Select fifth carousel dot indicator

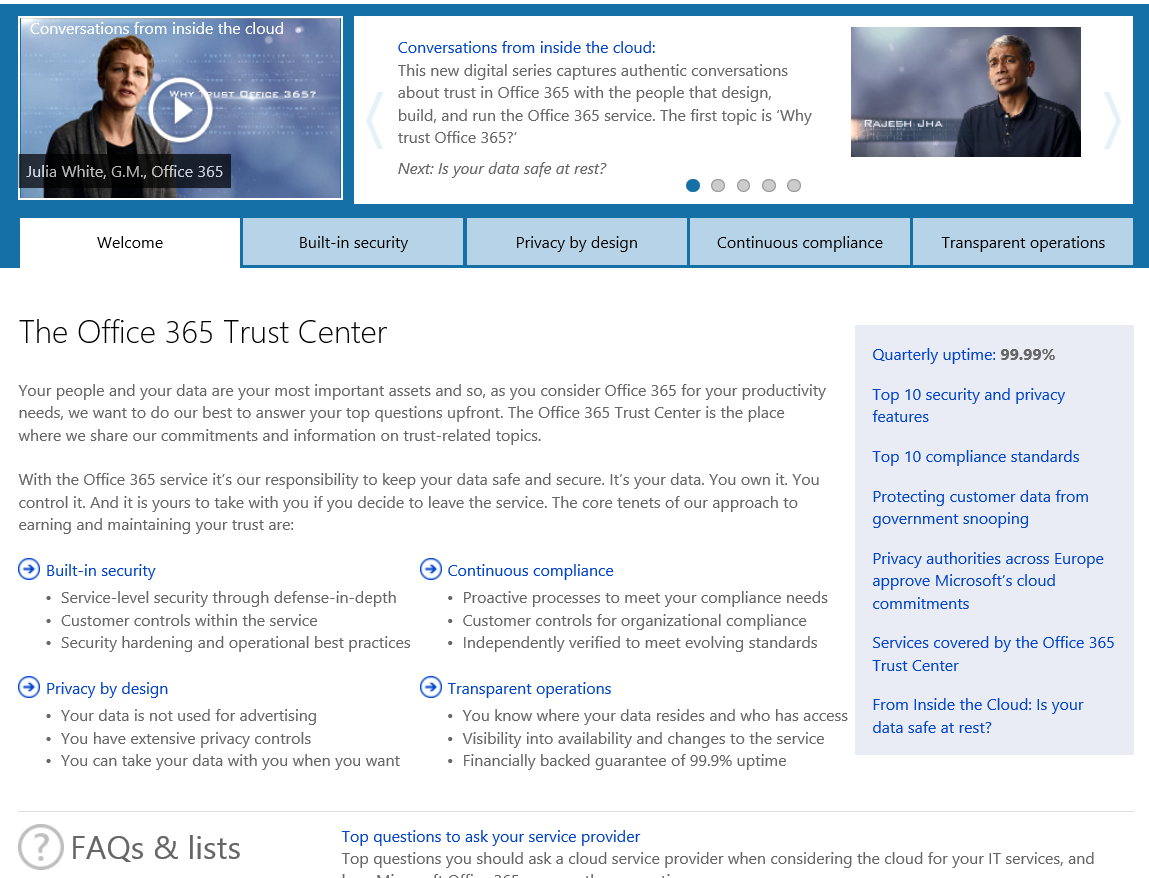(794, 185)
